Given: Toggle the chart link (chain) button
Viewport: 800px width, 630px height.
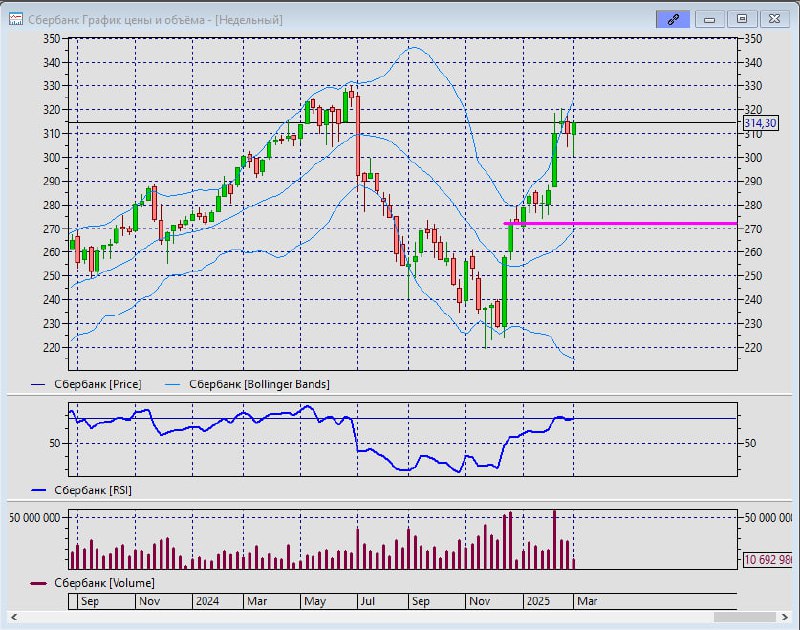Looking at the screenshot, I should click(673, 19).
